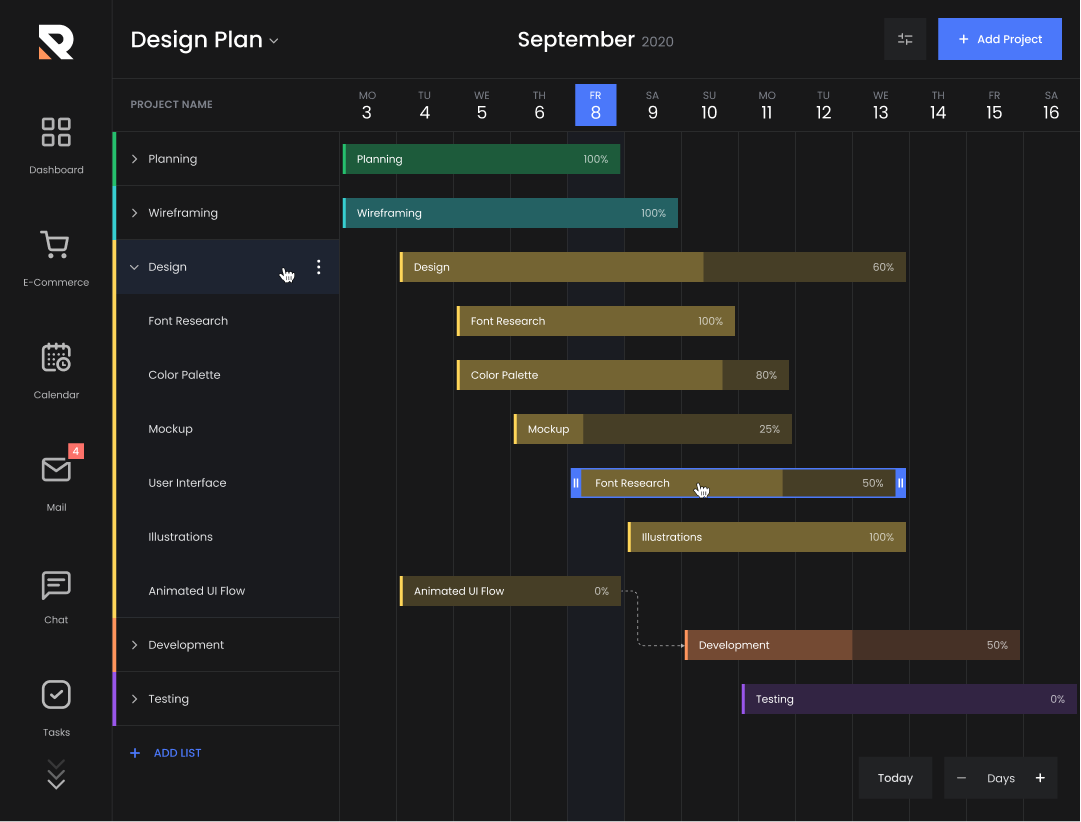1081x822 pixels.
Task: Select the Color Palette subtask row
Action: coord(185,375)
